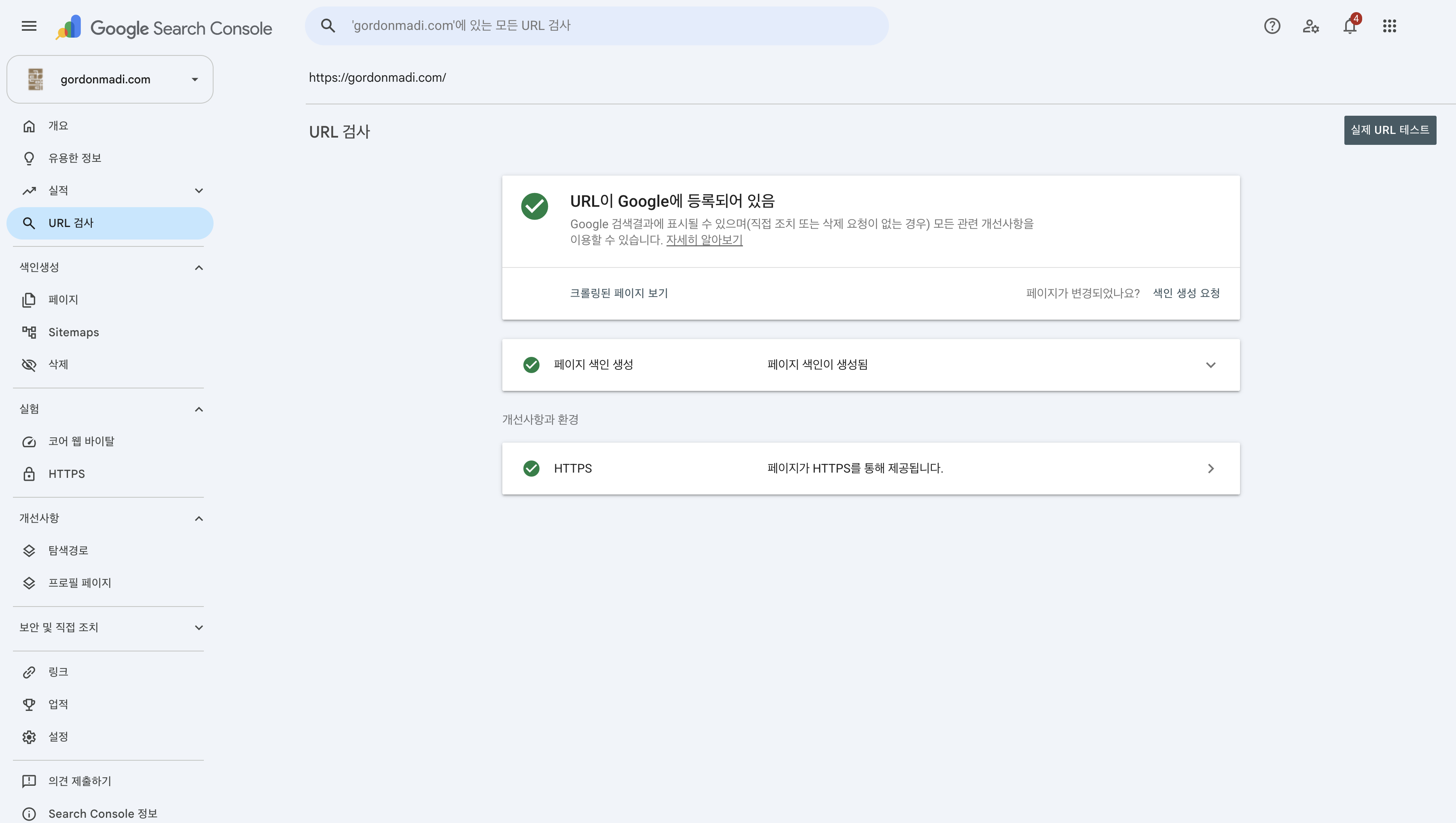
Task: Click the info icon for Search Console 정보
Action: point(29,814)
